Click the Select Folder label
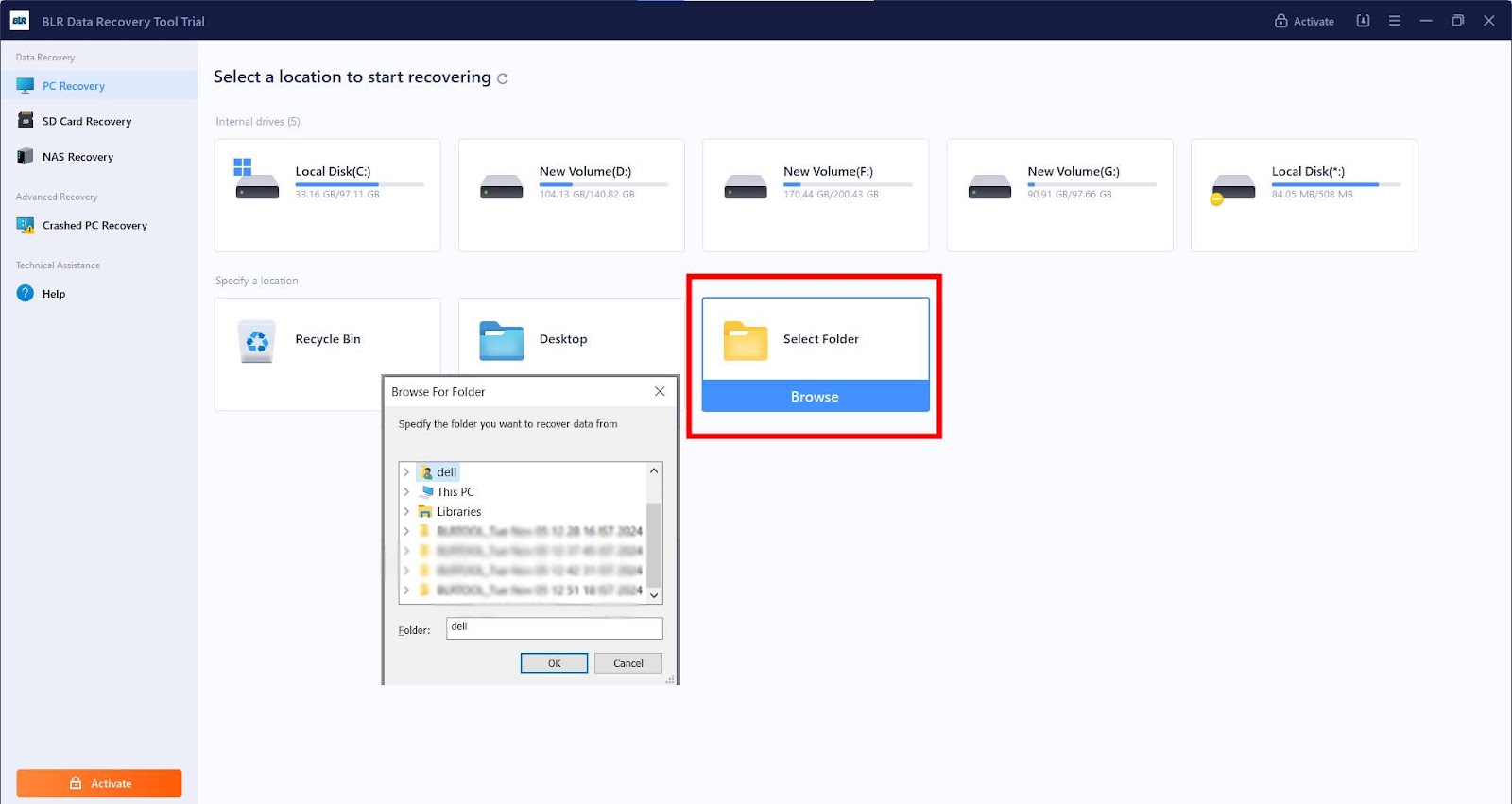 point(820,339)
